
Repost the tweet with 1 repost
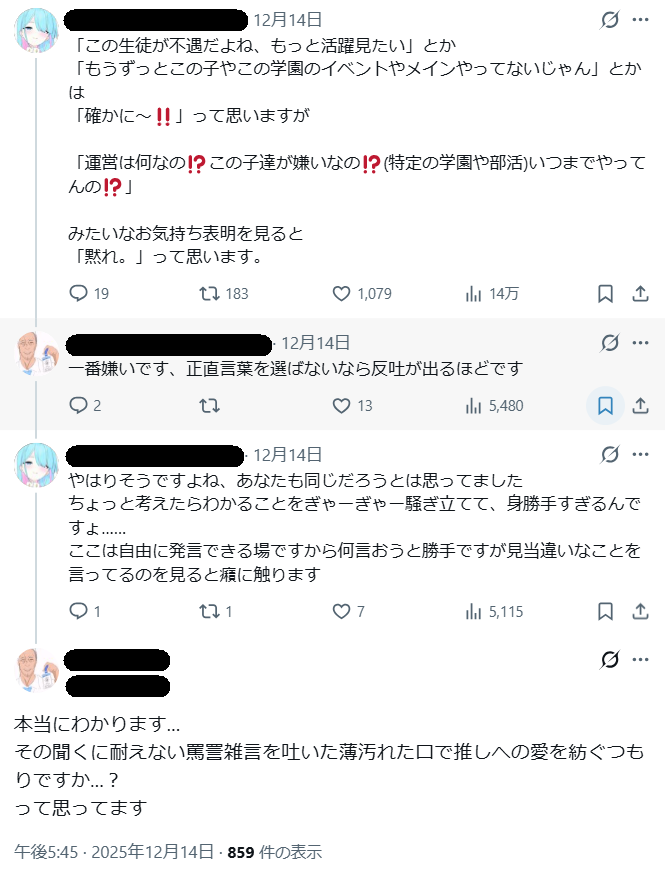click(209, 611)
